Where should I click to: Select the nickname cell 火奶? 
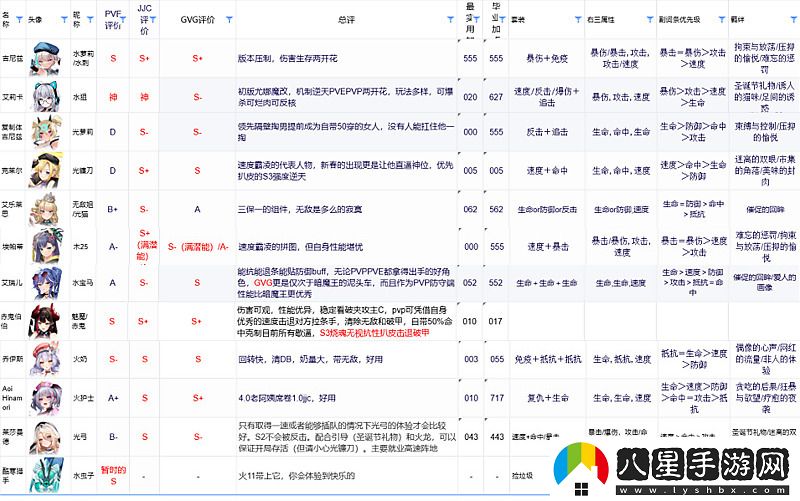pos(83,359)
